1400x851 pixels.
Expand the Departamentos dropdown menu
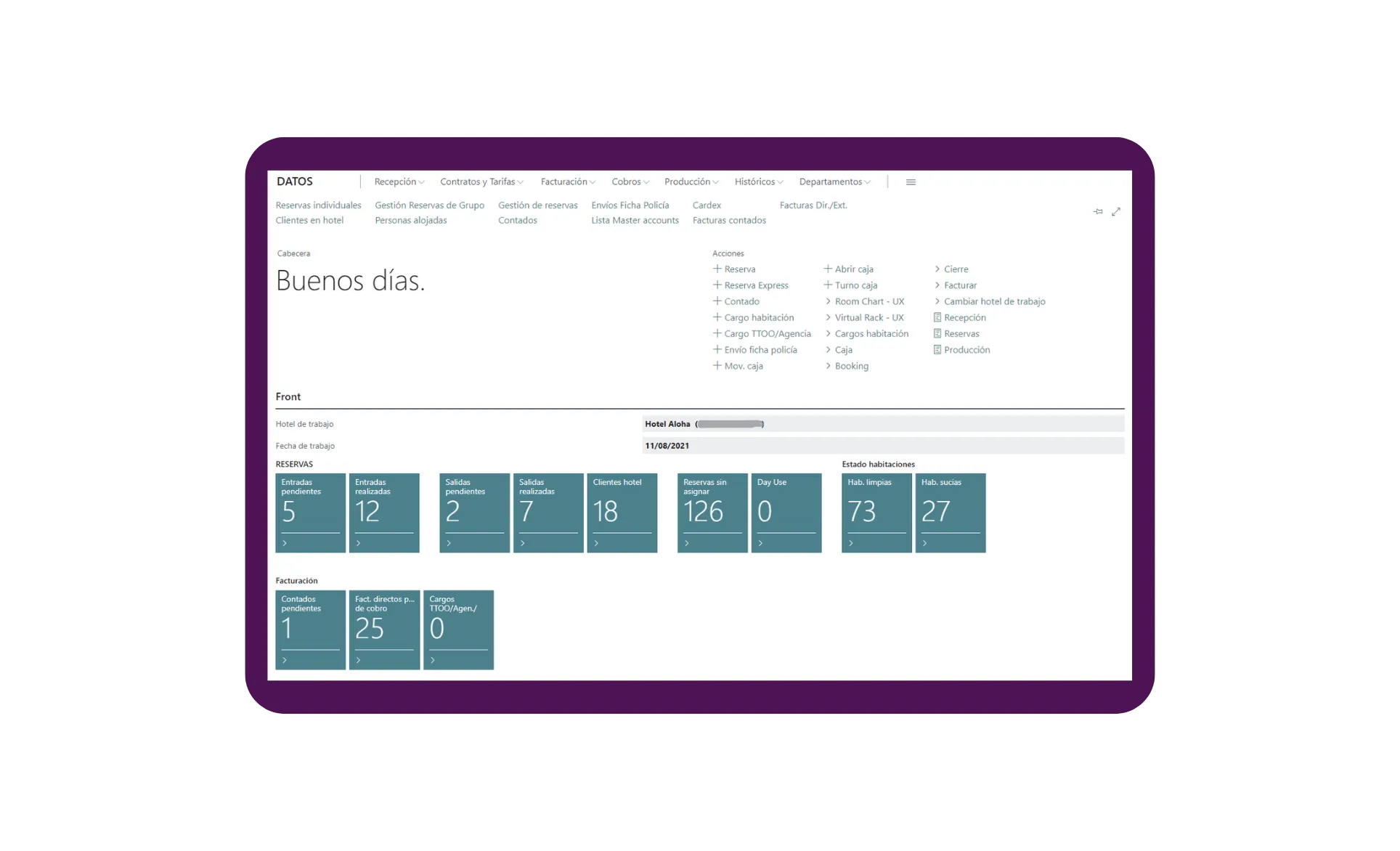pyautogui.click(x=834, y=182)
